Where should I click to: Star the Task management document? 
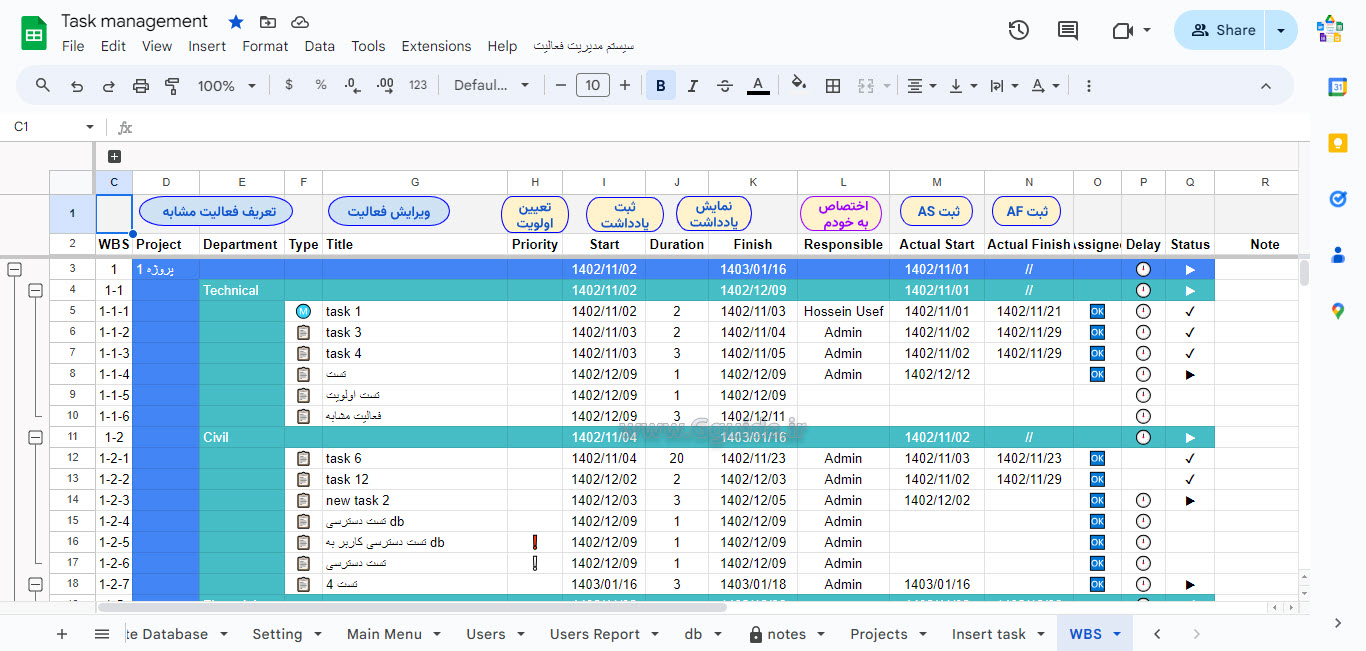coord(236,22)
